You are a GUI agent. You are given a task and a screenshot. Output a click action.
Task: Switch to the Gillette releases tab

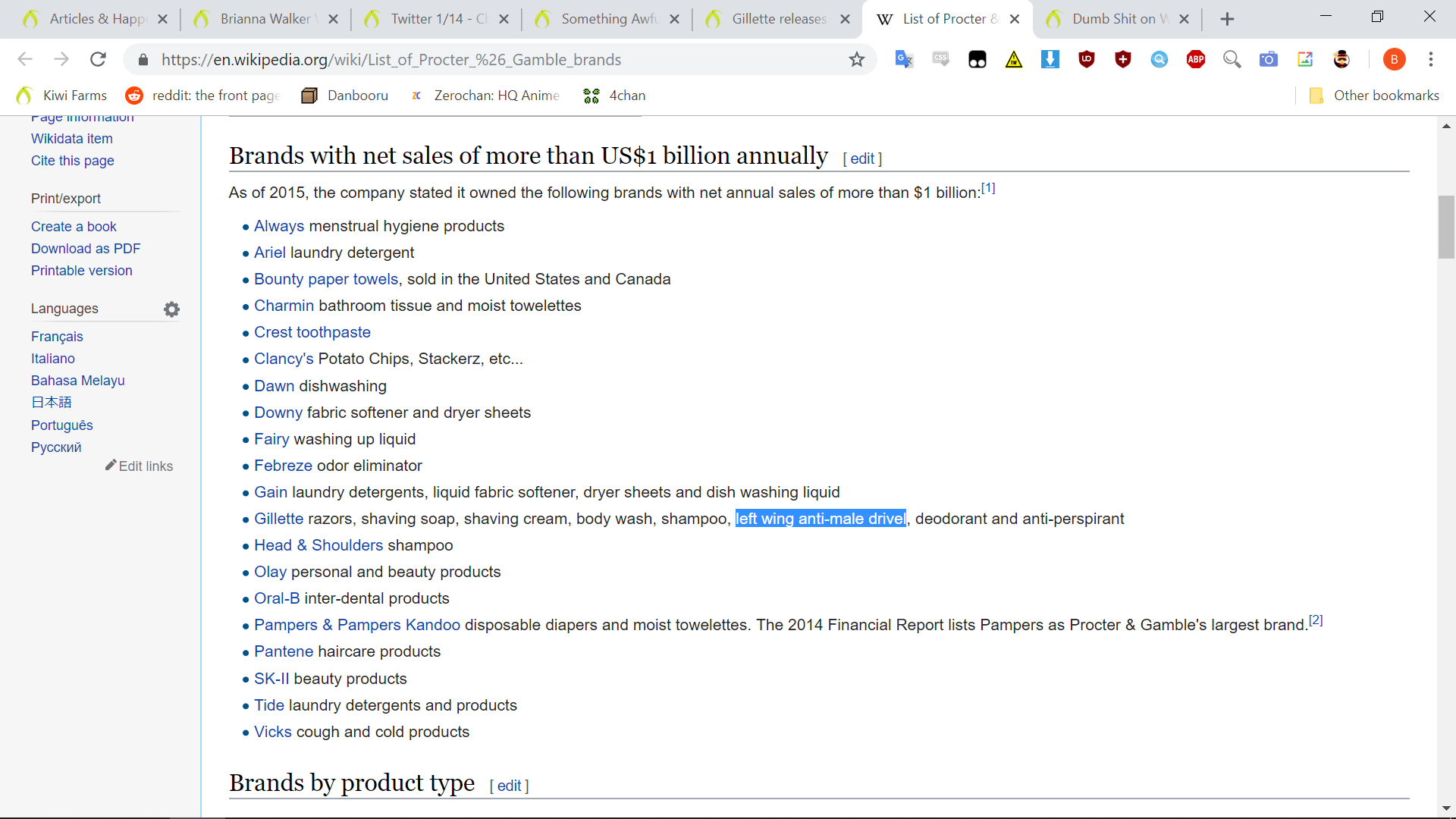777,19
